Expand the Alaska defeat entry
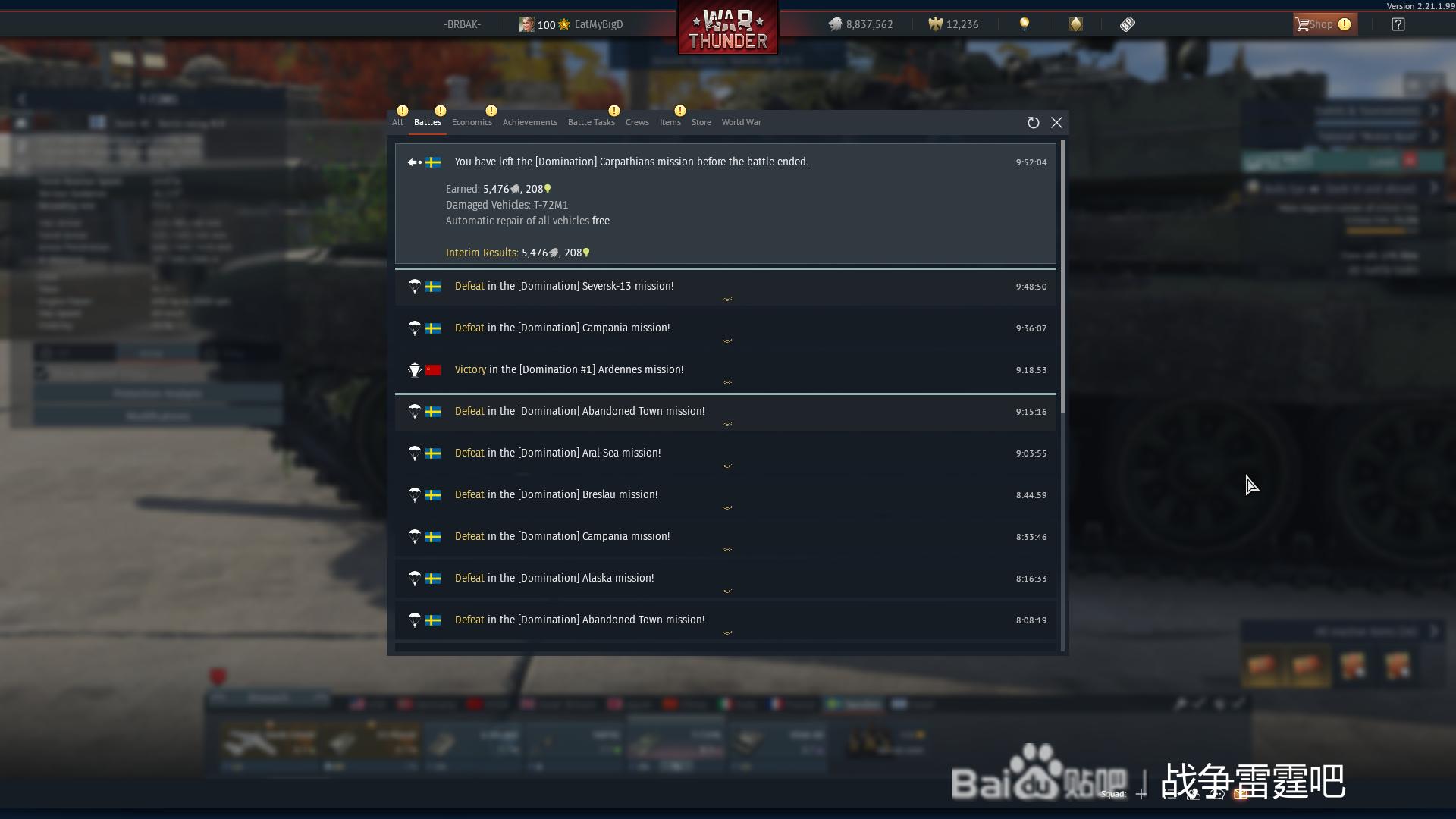This screenshot has width=1456, height=819. [725, 579]
